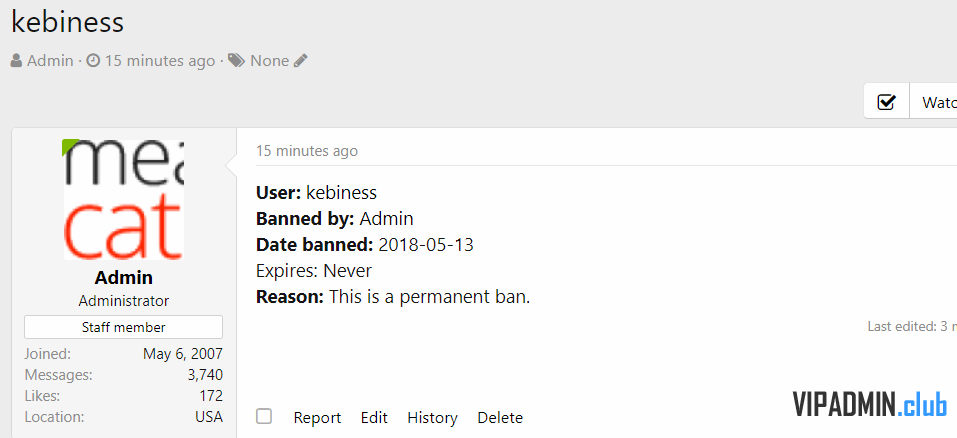Click the green online indicator on avatar
The width and height of the screenshot is (957, 438).
70,146
